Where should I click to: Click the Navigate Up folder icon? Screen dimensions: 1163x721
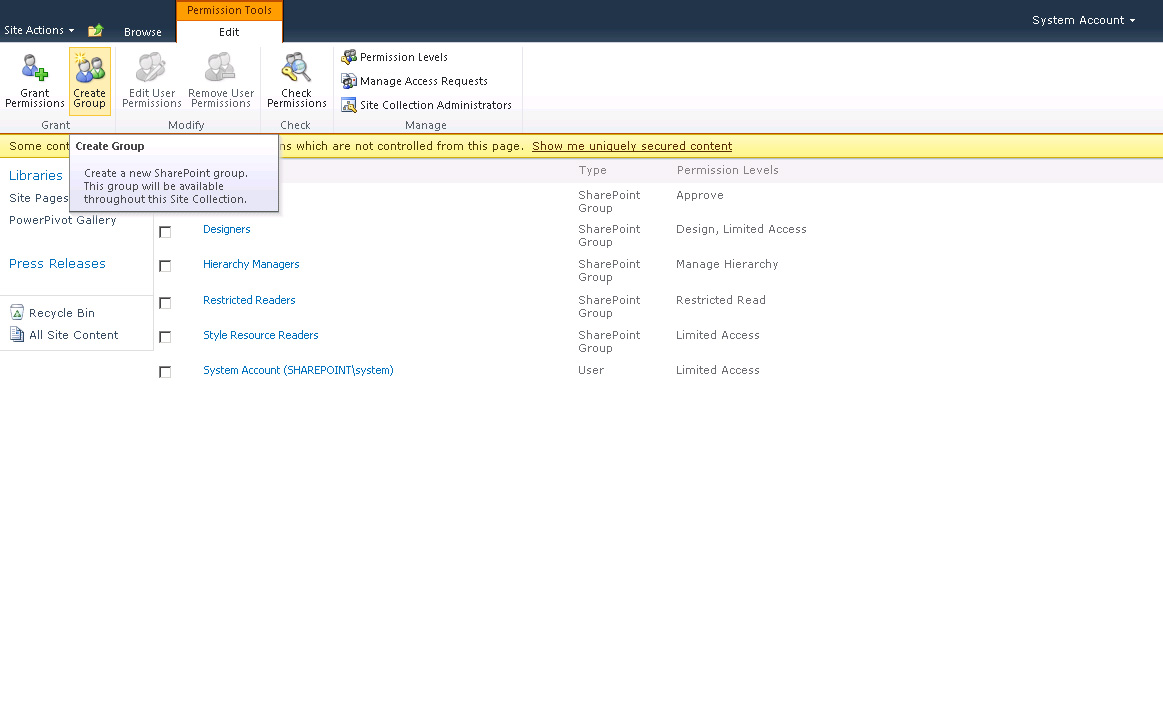[x=95, y=30]
